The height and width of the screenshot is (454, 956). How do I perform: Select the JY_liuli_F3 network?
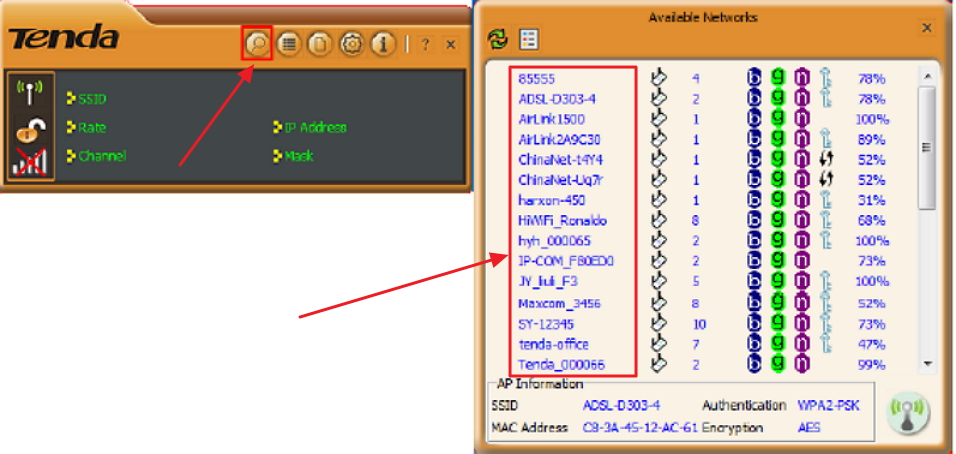[548, 282]
